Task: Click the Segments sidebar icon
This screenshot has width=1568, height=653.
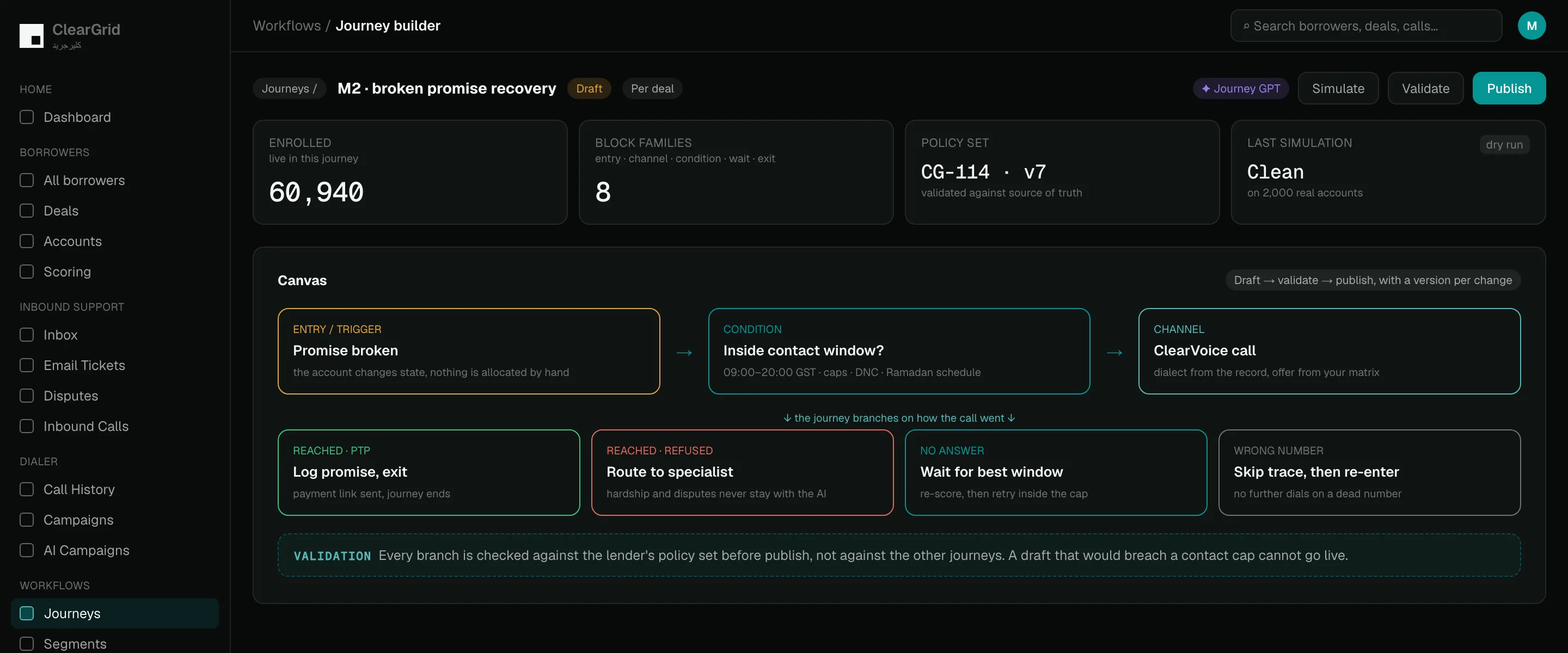Action: [x=27, y=644]
